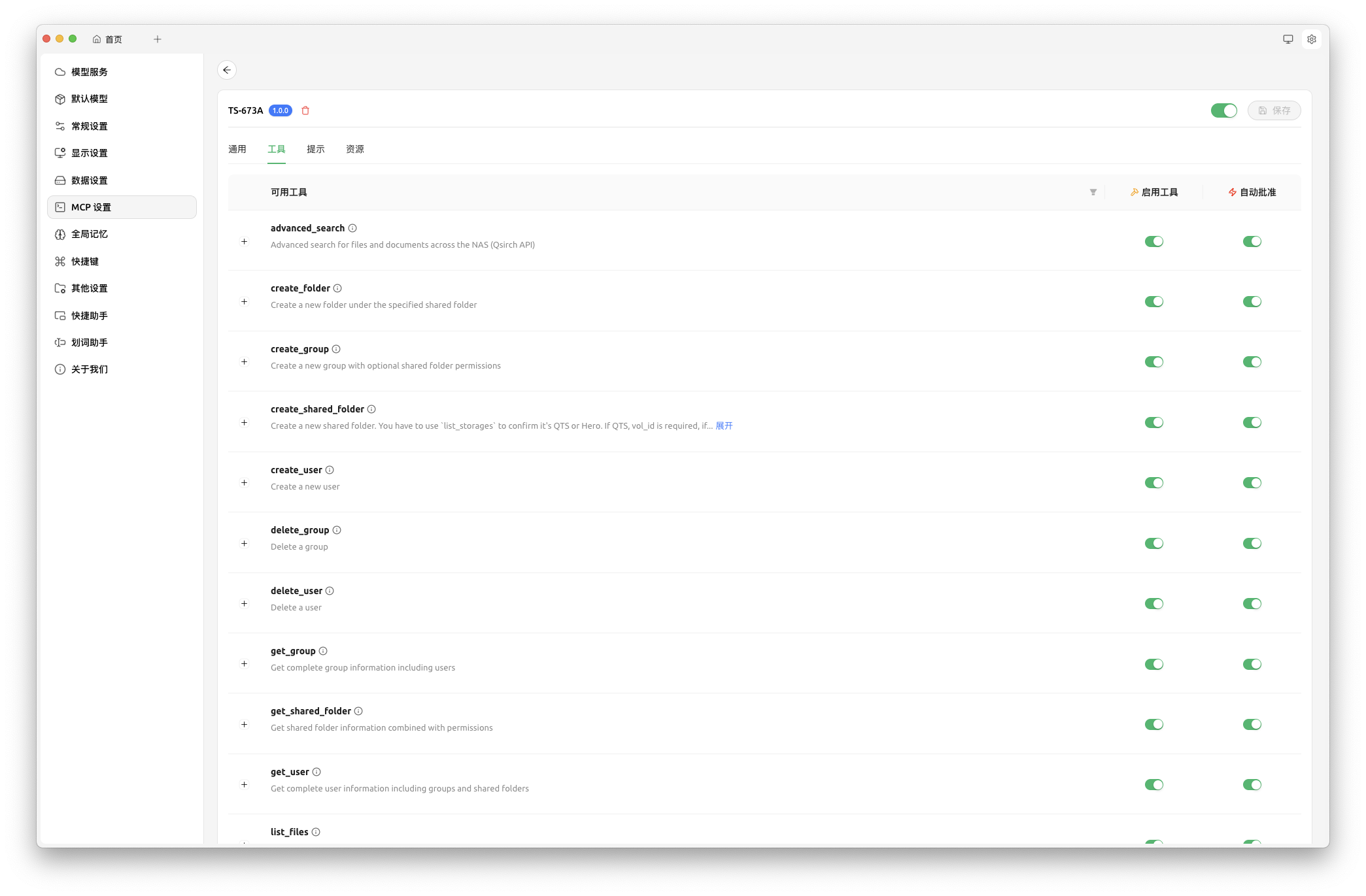This screenshot has width=1366, height=896.
Task: Open the filter icon in tools header
Action: 1093,192
